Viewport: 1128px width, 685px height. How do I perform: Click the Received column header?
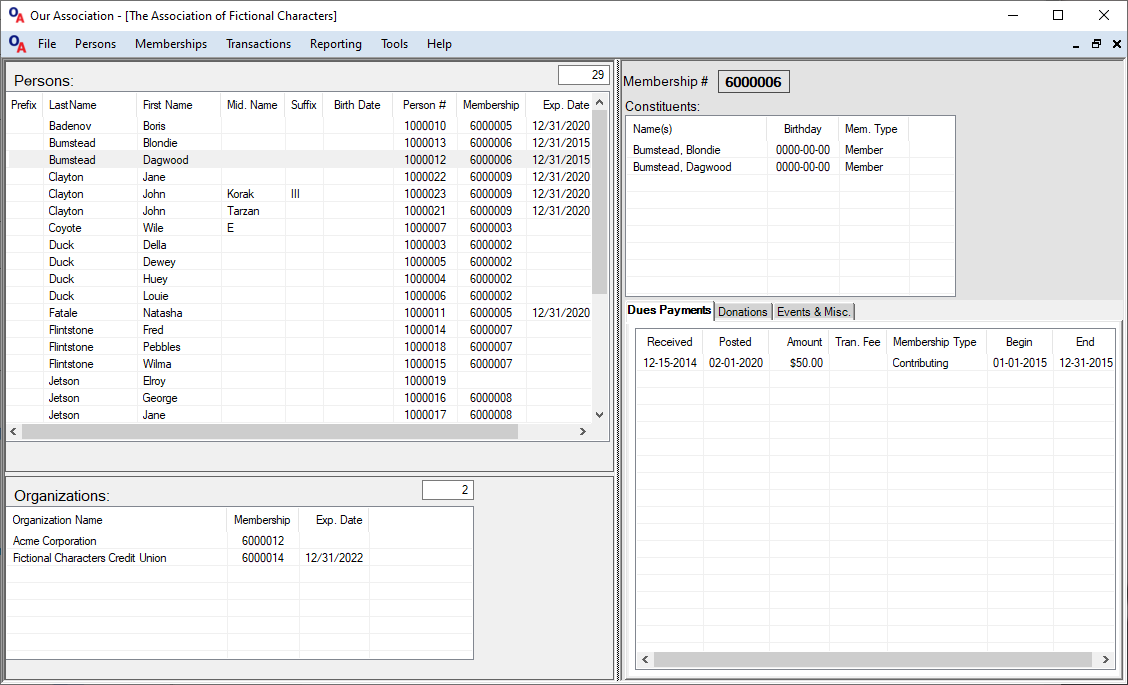pyautogui.click(x=670, y=342)
